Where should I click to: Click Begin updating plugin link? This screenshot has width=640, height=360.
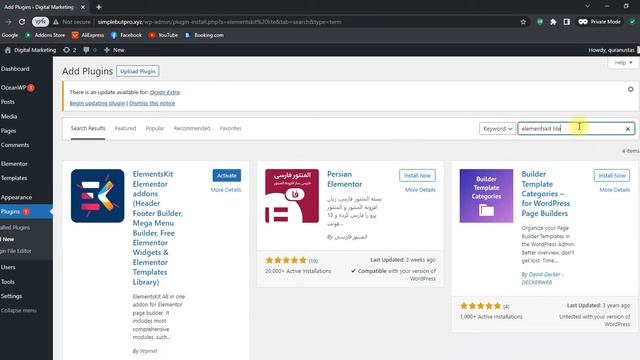97,104
